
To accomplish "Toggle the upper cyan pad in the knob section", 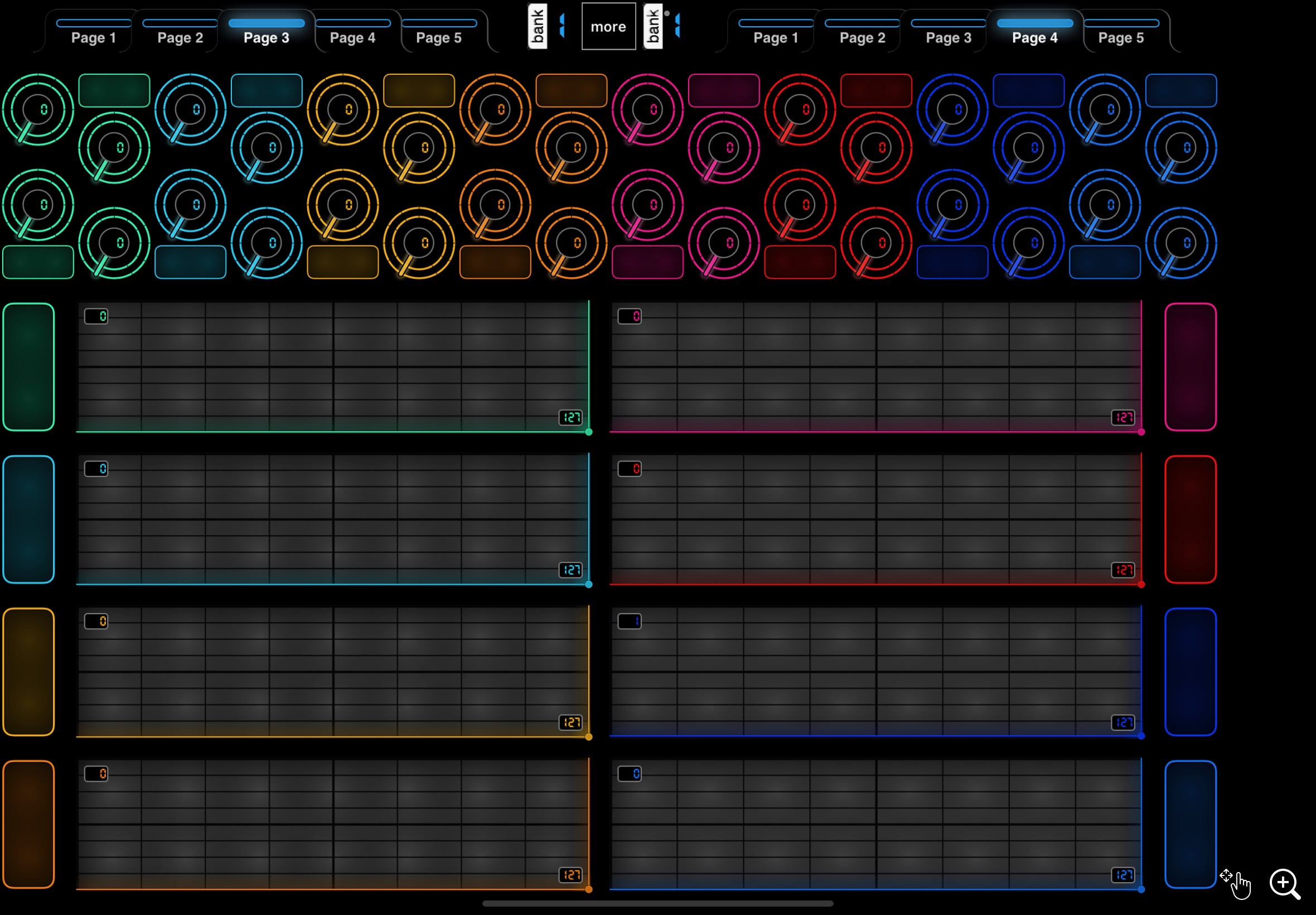I will (x=267, y=90).
